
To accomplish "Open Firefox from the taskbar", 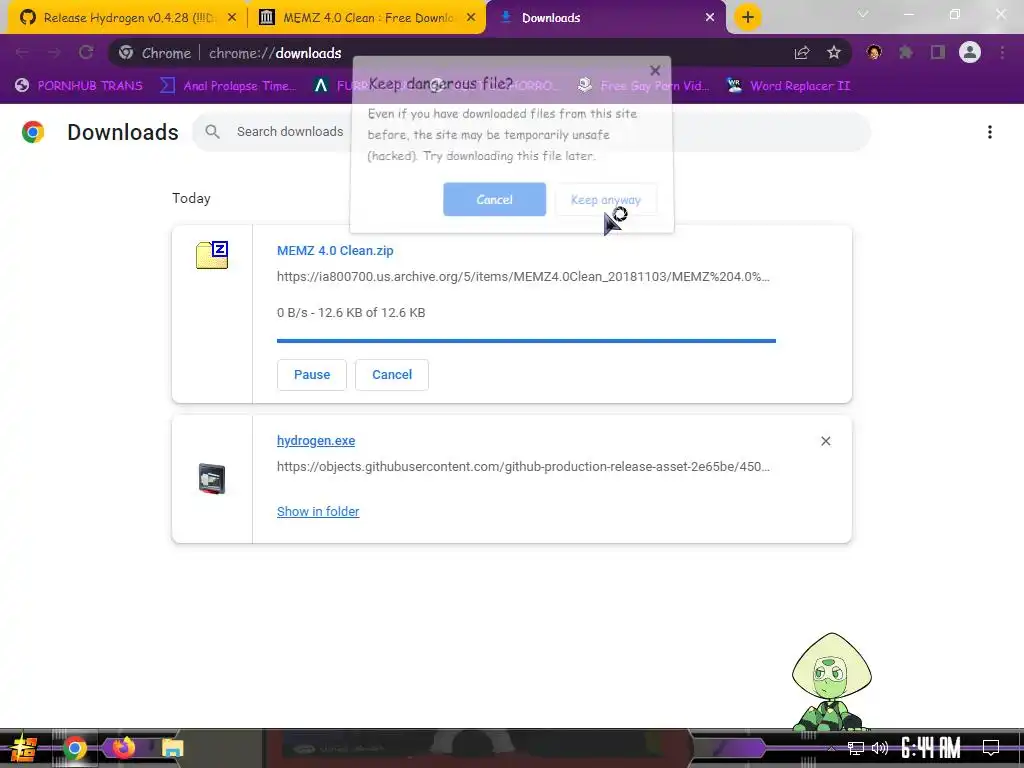I will pos(123,748).
